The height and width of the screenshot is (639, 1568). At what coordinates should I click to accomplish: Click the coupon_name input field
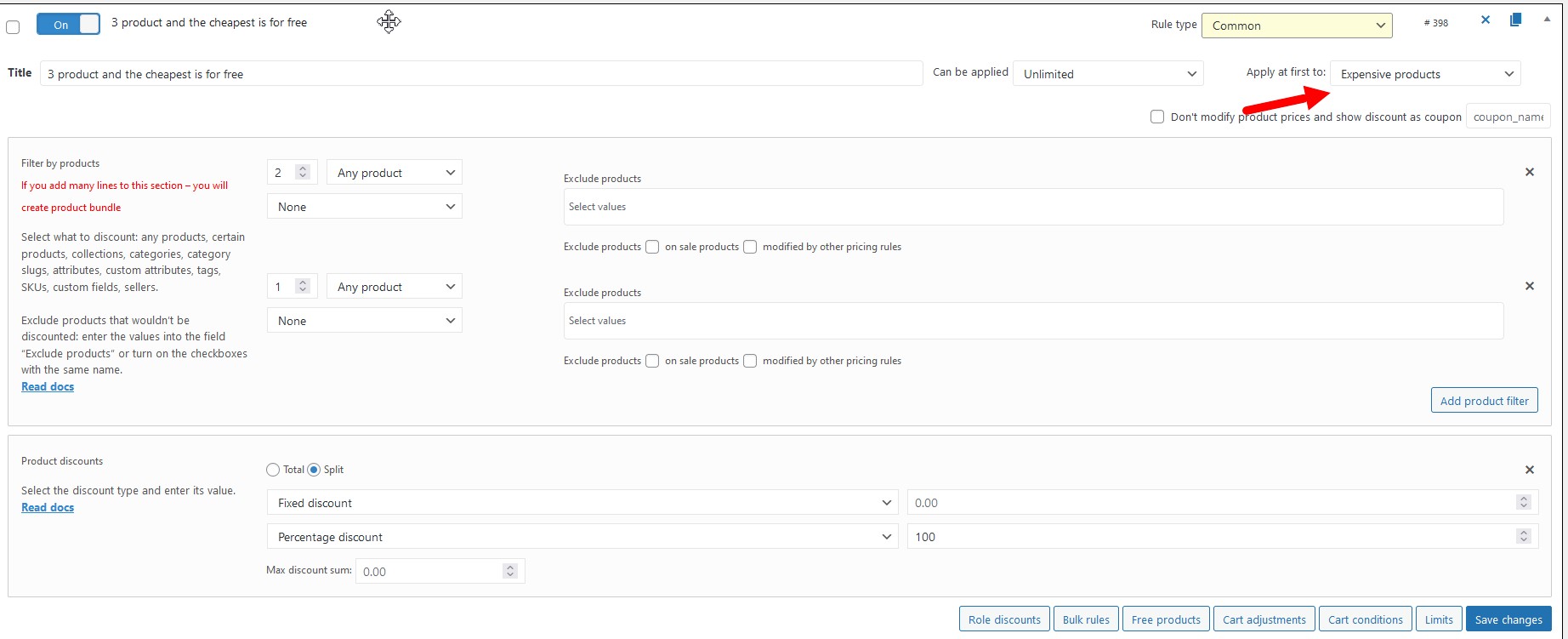tap(1508, 117)
